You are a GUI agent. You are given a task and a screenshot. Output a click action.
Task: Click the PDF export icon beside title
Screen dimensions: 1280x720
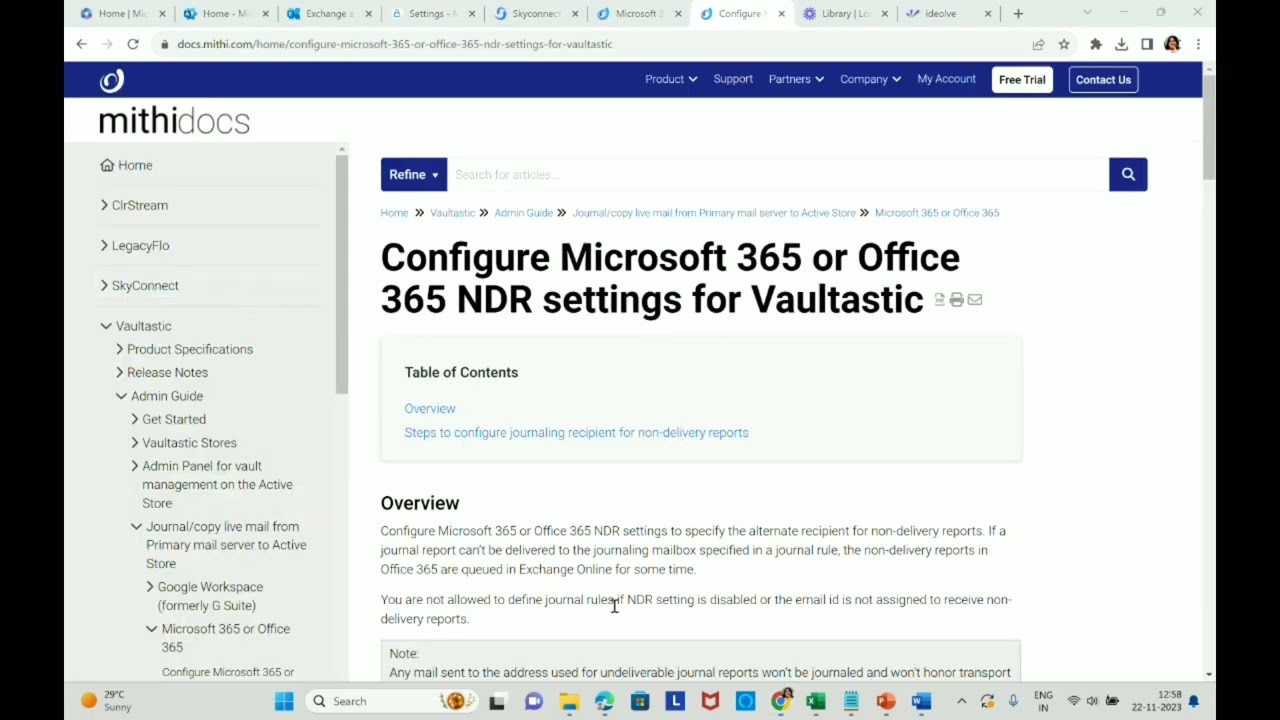939,300
